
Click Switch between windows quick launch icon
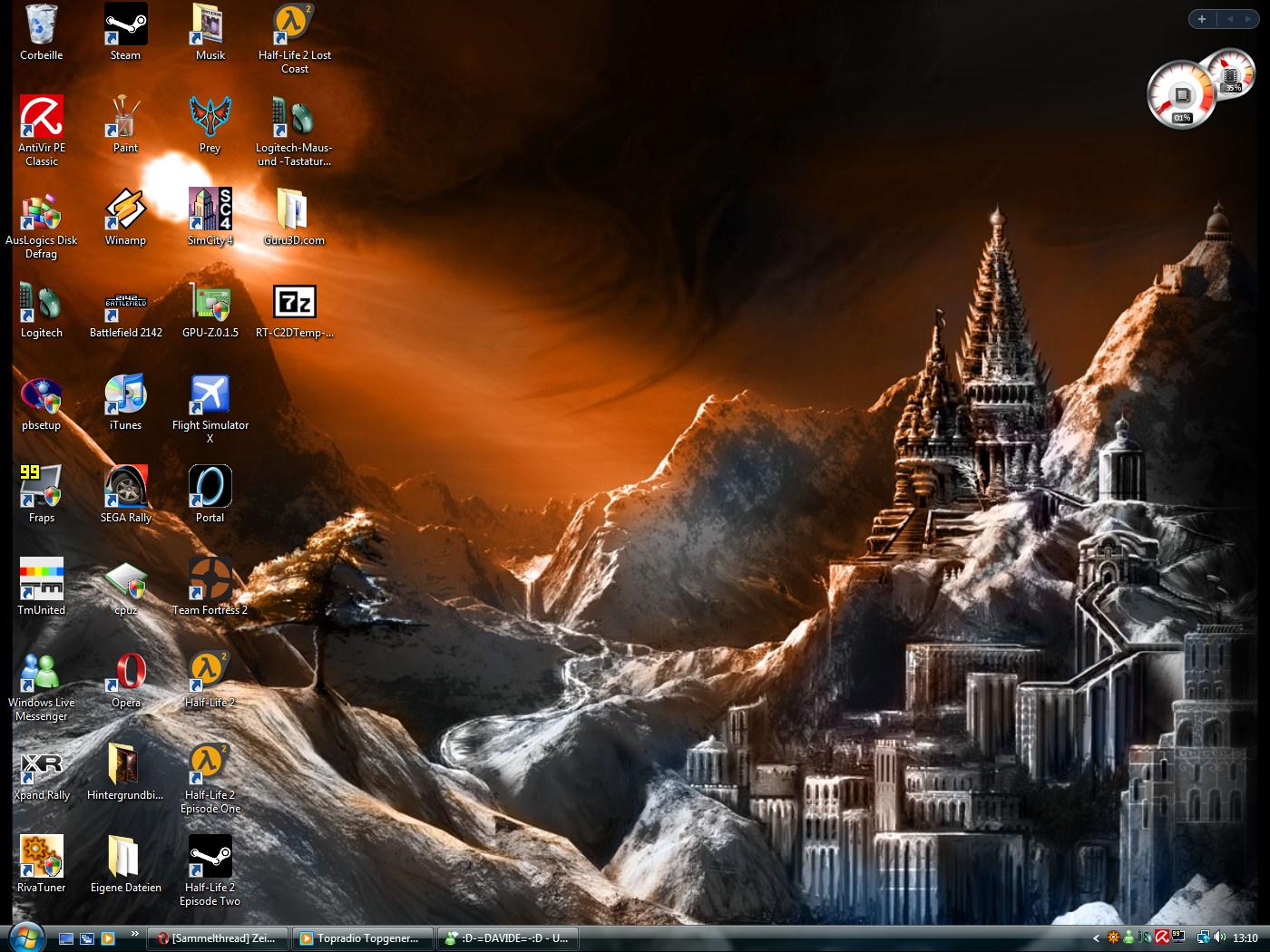87,938
